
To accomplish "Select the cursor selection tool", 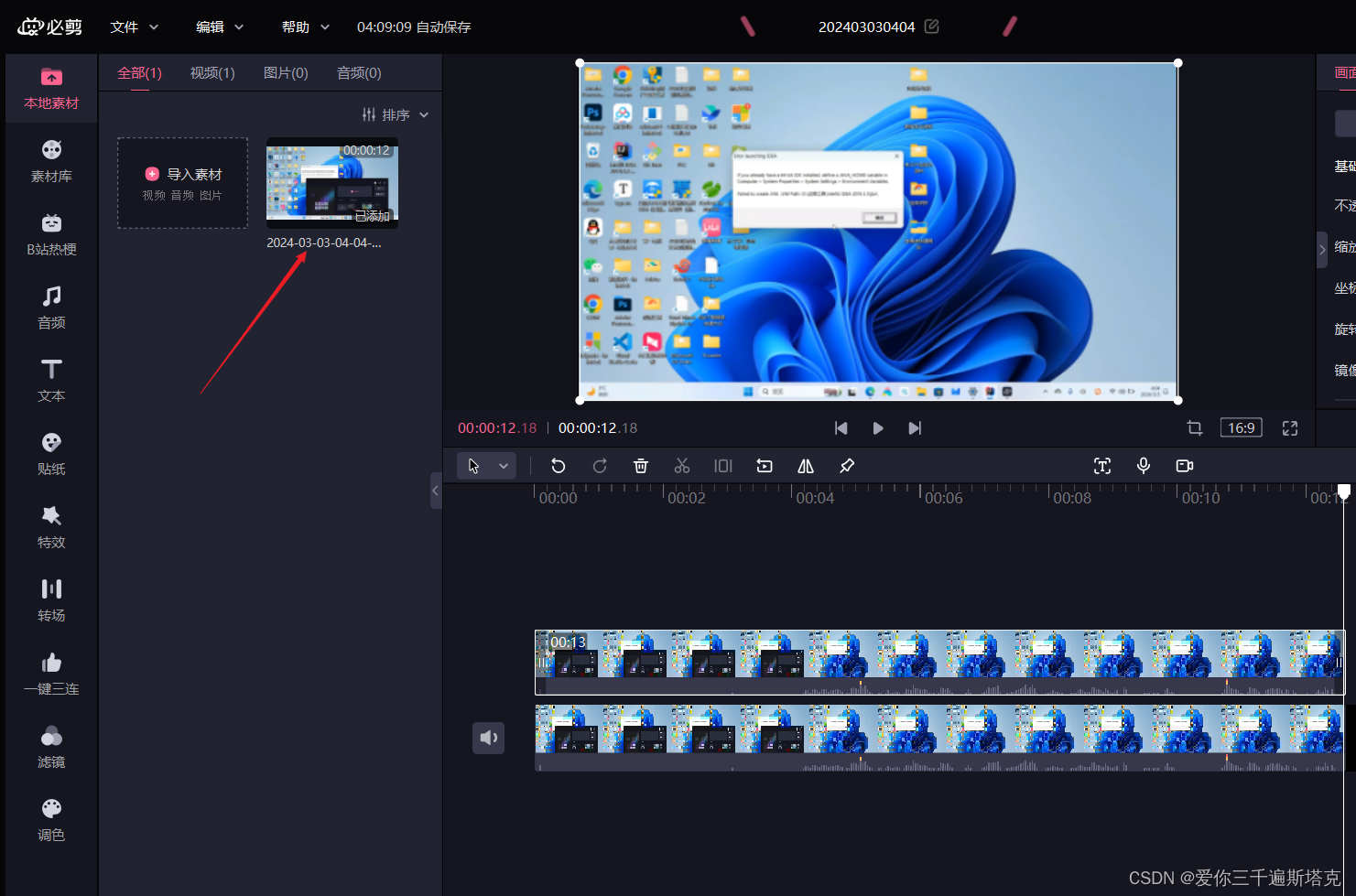I will [473, 466].
